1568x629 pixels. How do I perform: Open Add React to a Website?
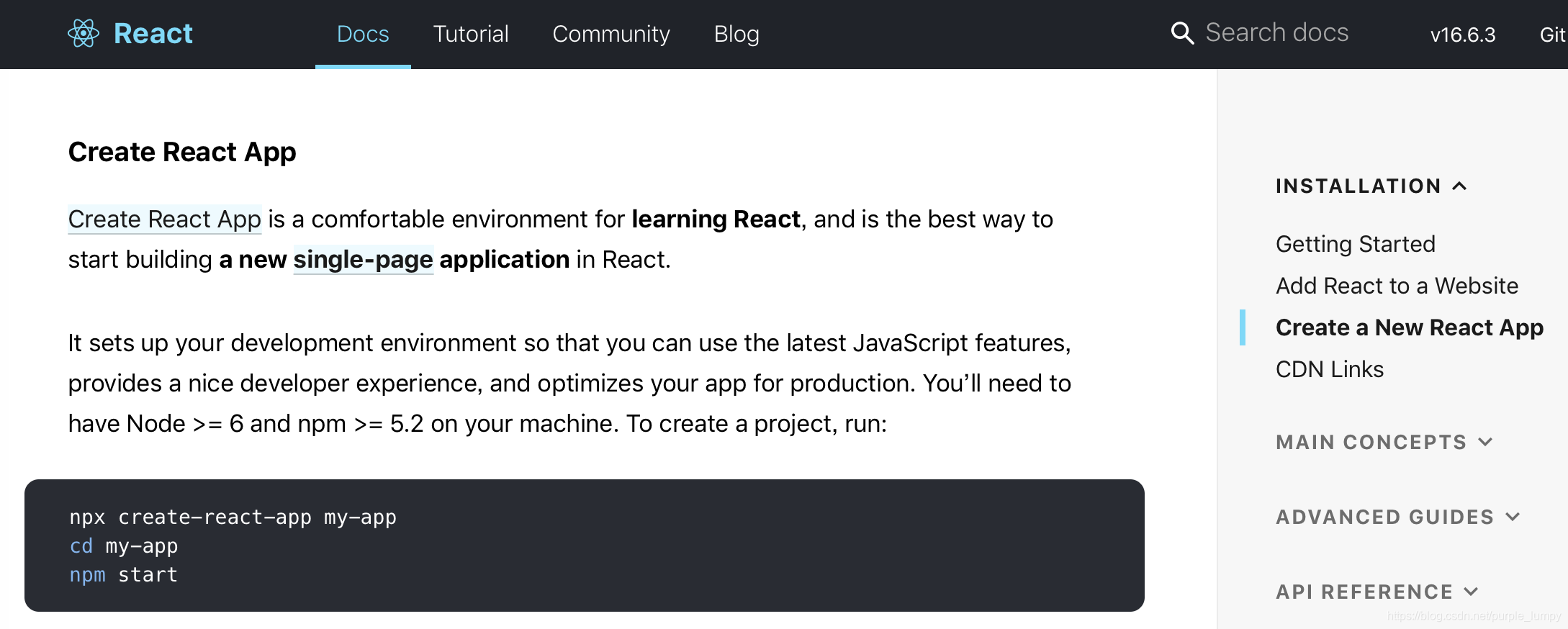(1397, 286)
